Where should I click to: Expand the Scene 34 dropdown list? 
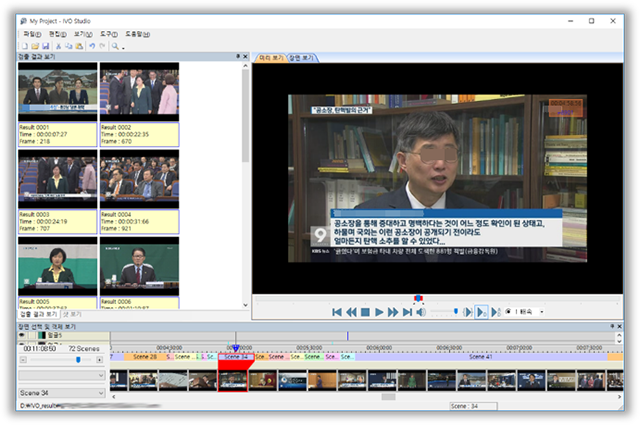100,392
